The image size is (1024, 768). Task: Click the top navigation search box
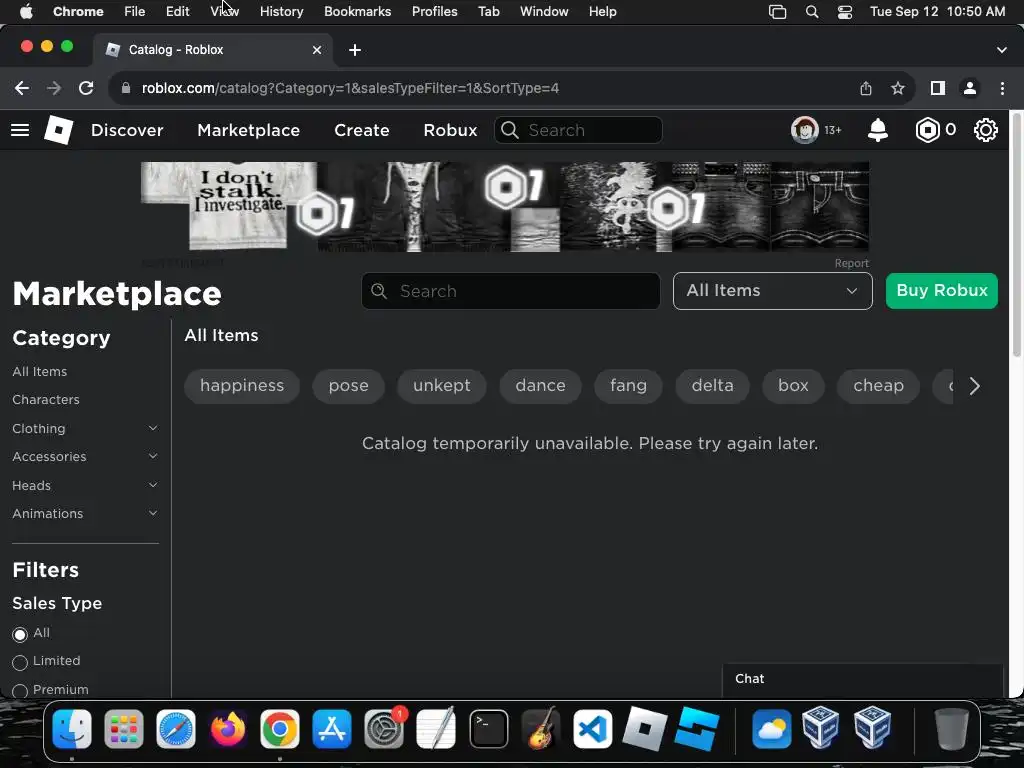[x=579, y=130]
